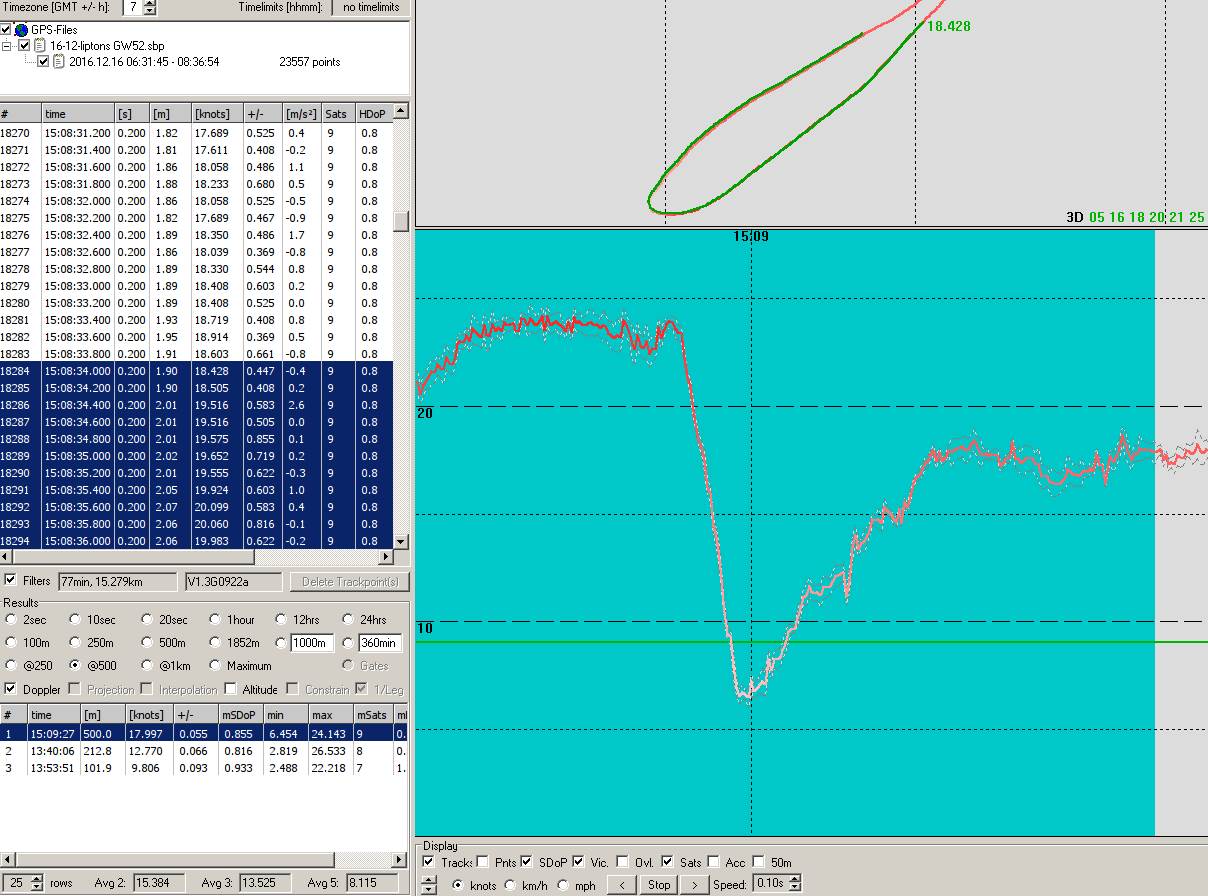Viewport: 1208px width, 896px height.
Task: Hide the 16-12-liptons GW52.sbp track via its checkbox
Action: click(x=24, y=46)
